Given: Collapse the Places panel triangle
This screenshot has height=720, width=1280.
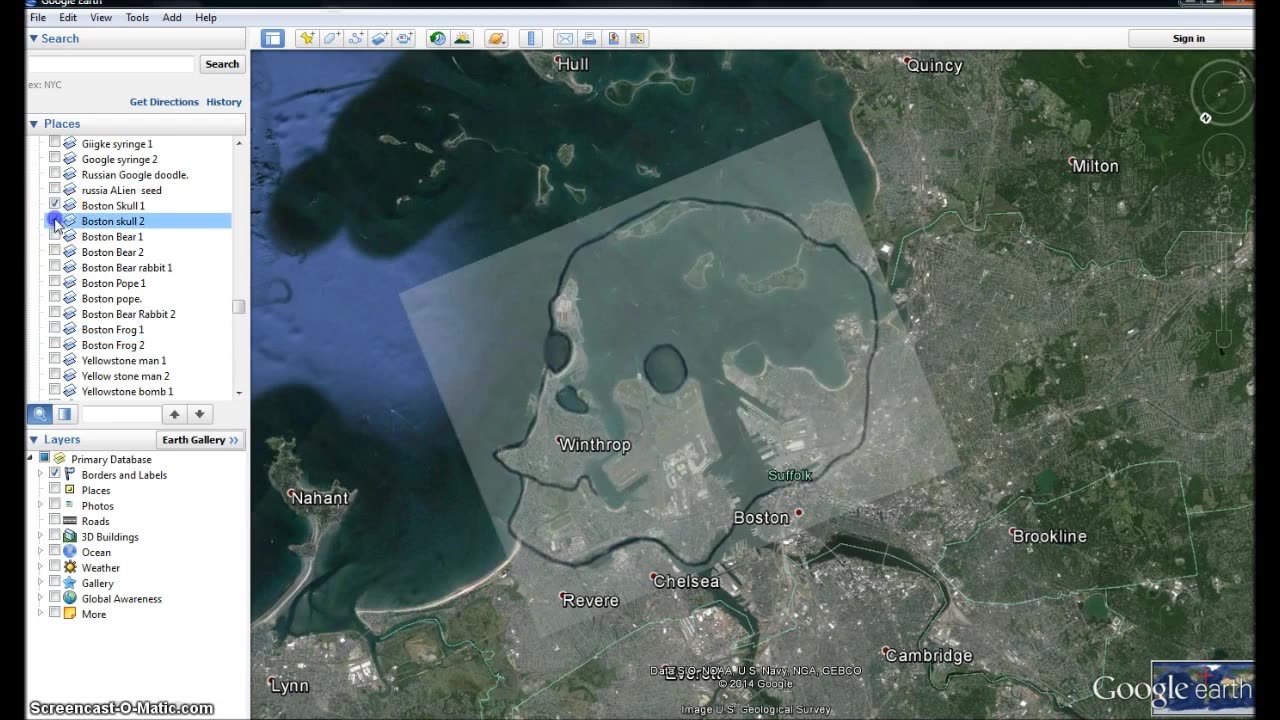Looking at the screenshot, I should point(33,124).
